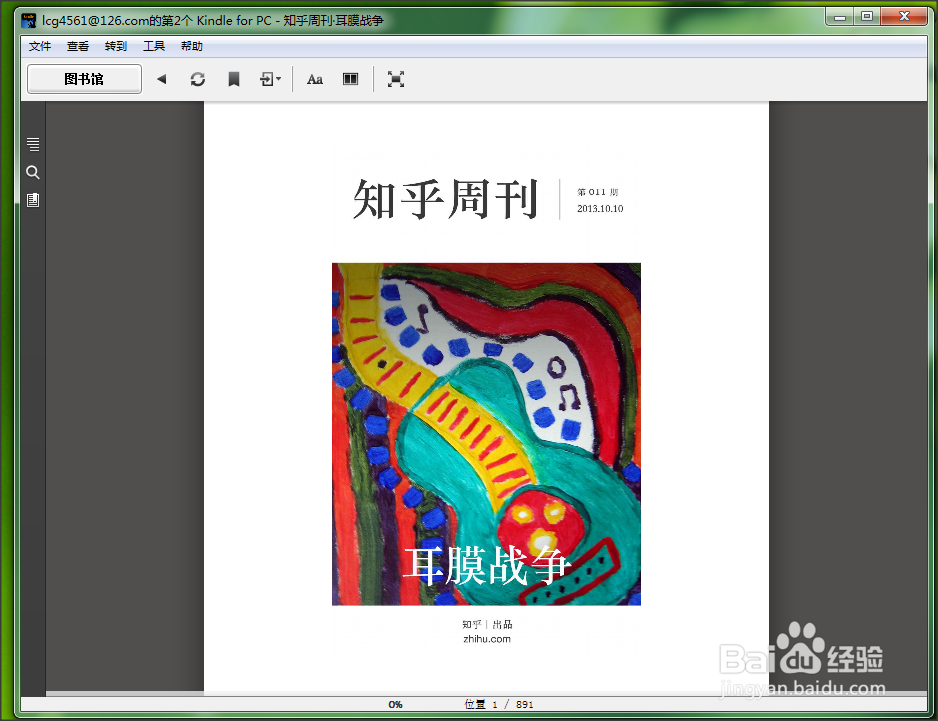Open the 文件 menu
The width and height of the screenshot is (938, 721).
coord(40,46)
